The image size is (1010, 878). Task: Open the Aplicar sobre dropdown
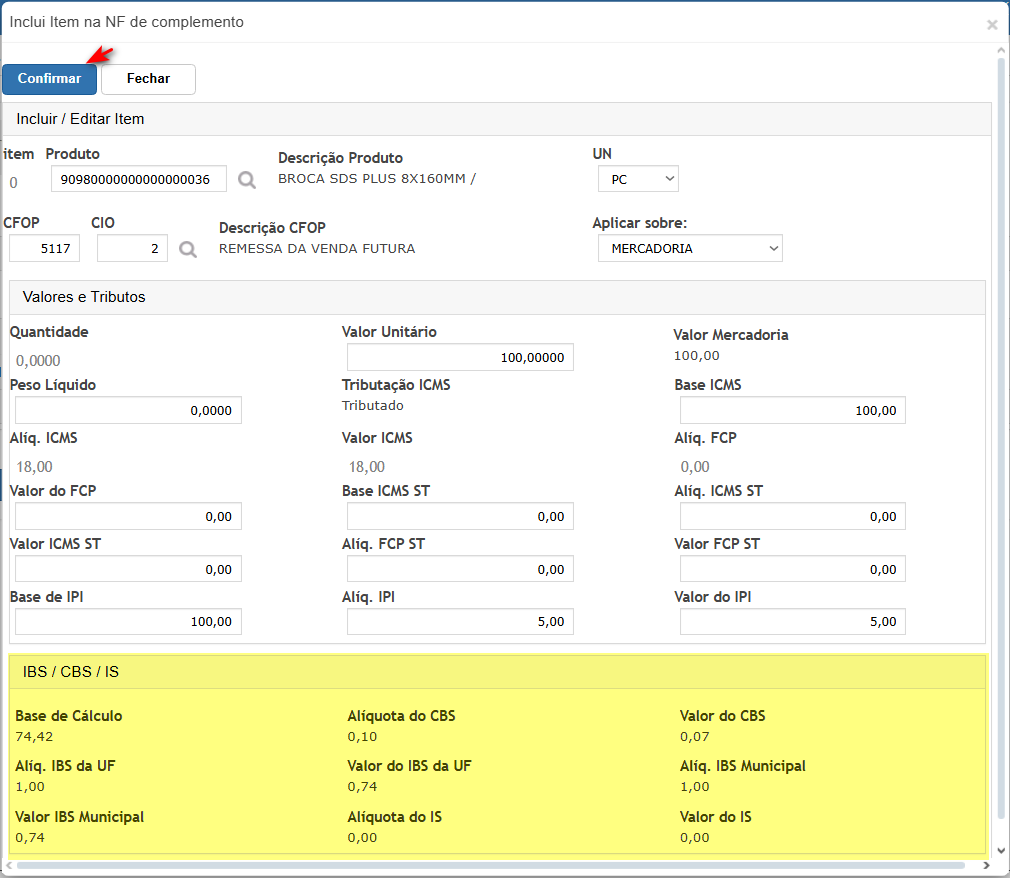tap(690, 248)
